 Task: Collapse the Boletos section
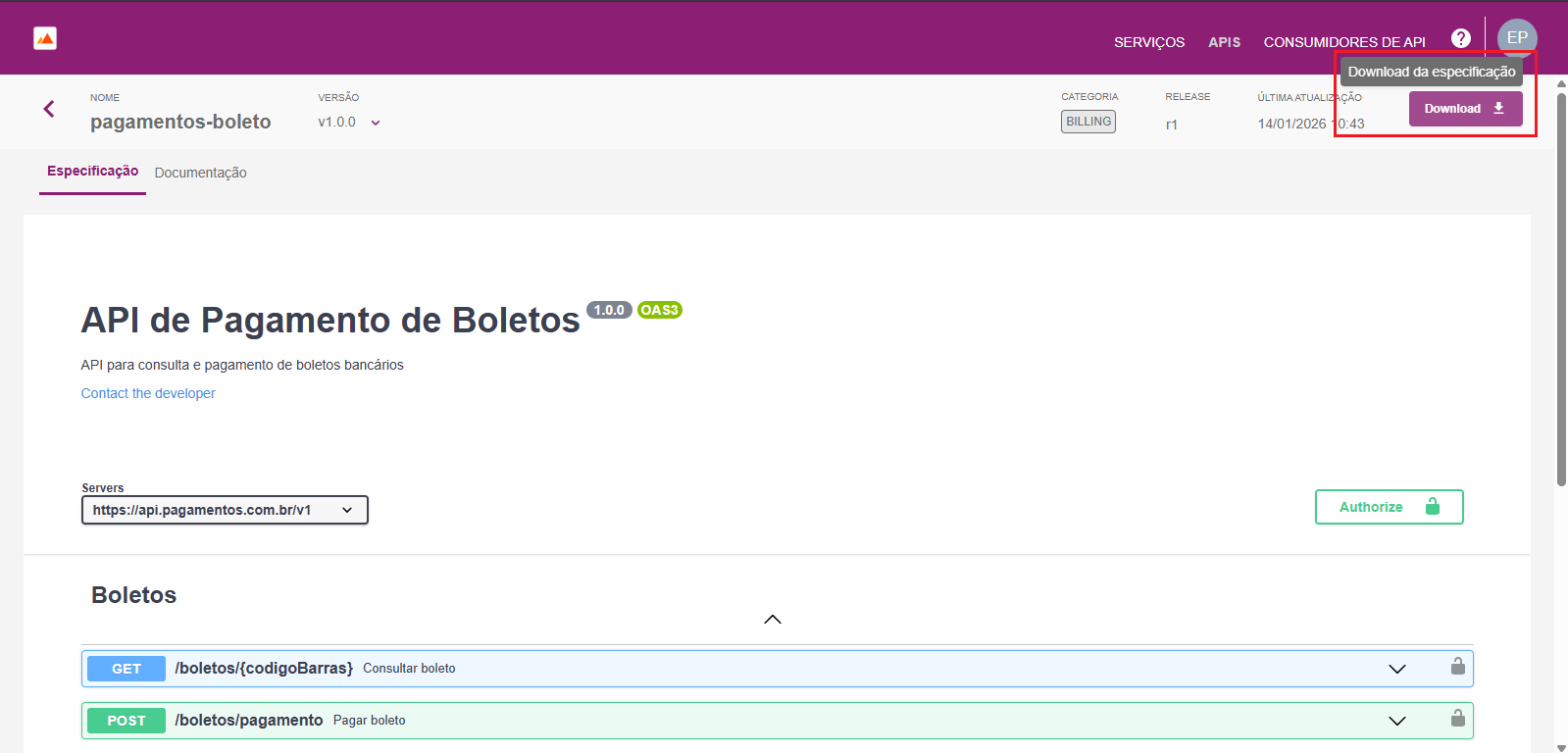[772, 619]
